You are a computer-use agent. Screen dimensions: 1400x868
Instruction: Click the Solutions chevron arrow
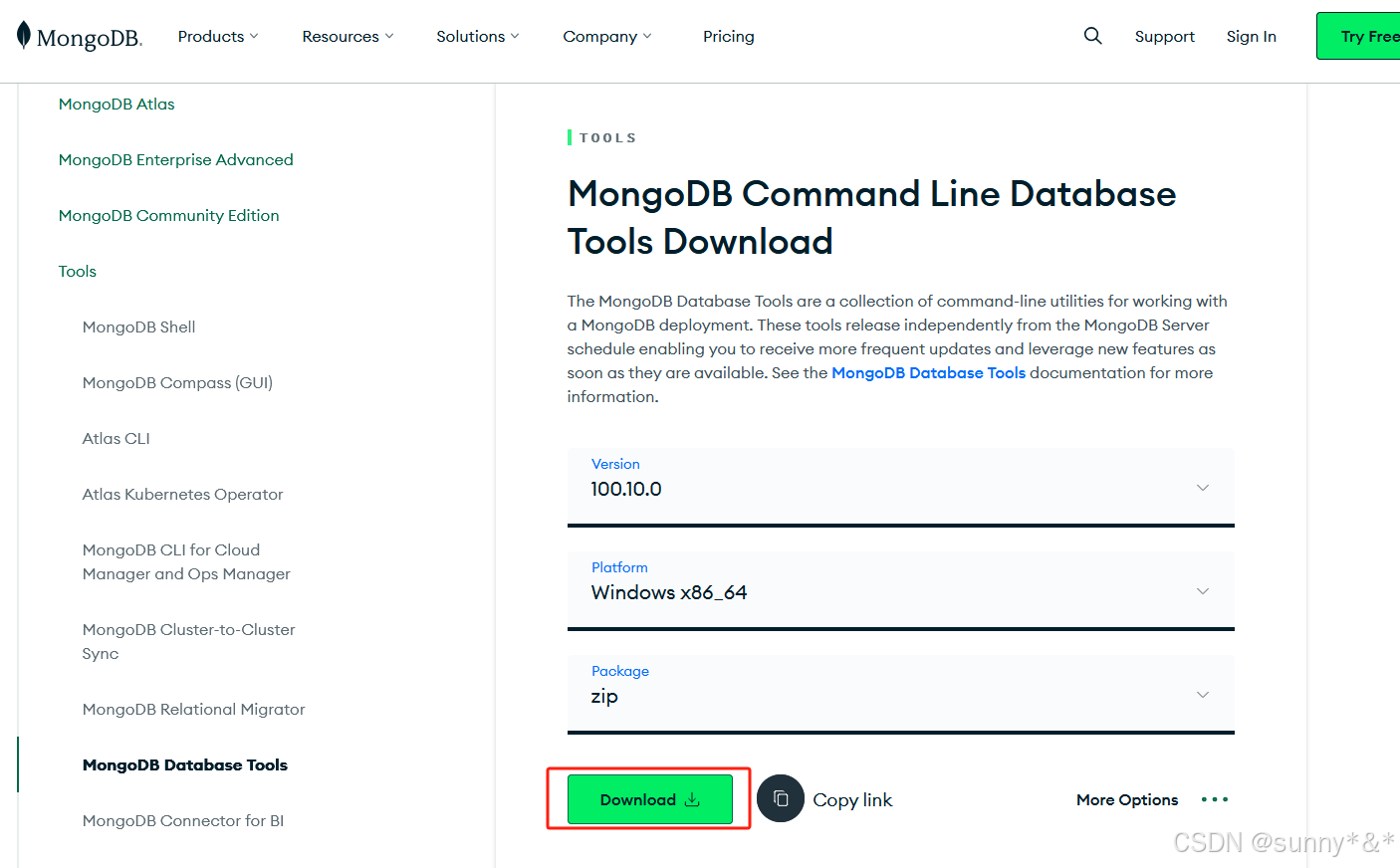click(515, 37)
